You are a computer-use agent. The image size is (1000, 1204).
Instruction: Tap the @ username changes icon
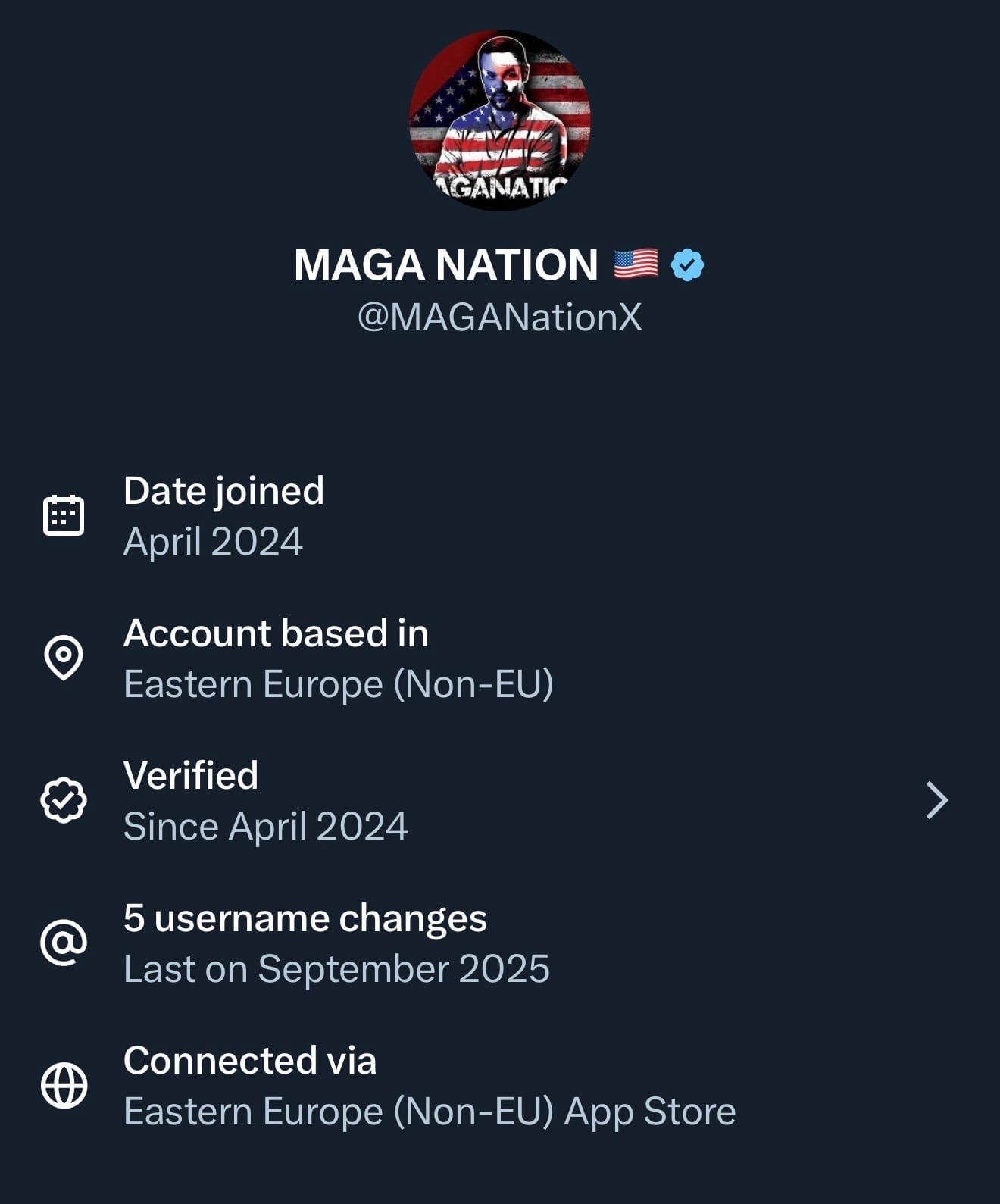click(x=64, y=943)
